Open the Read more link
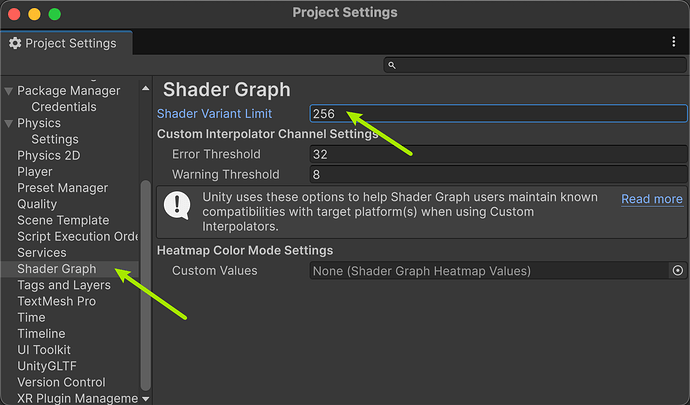The image size is (690, 405). point(651,199)
